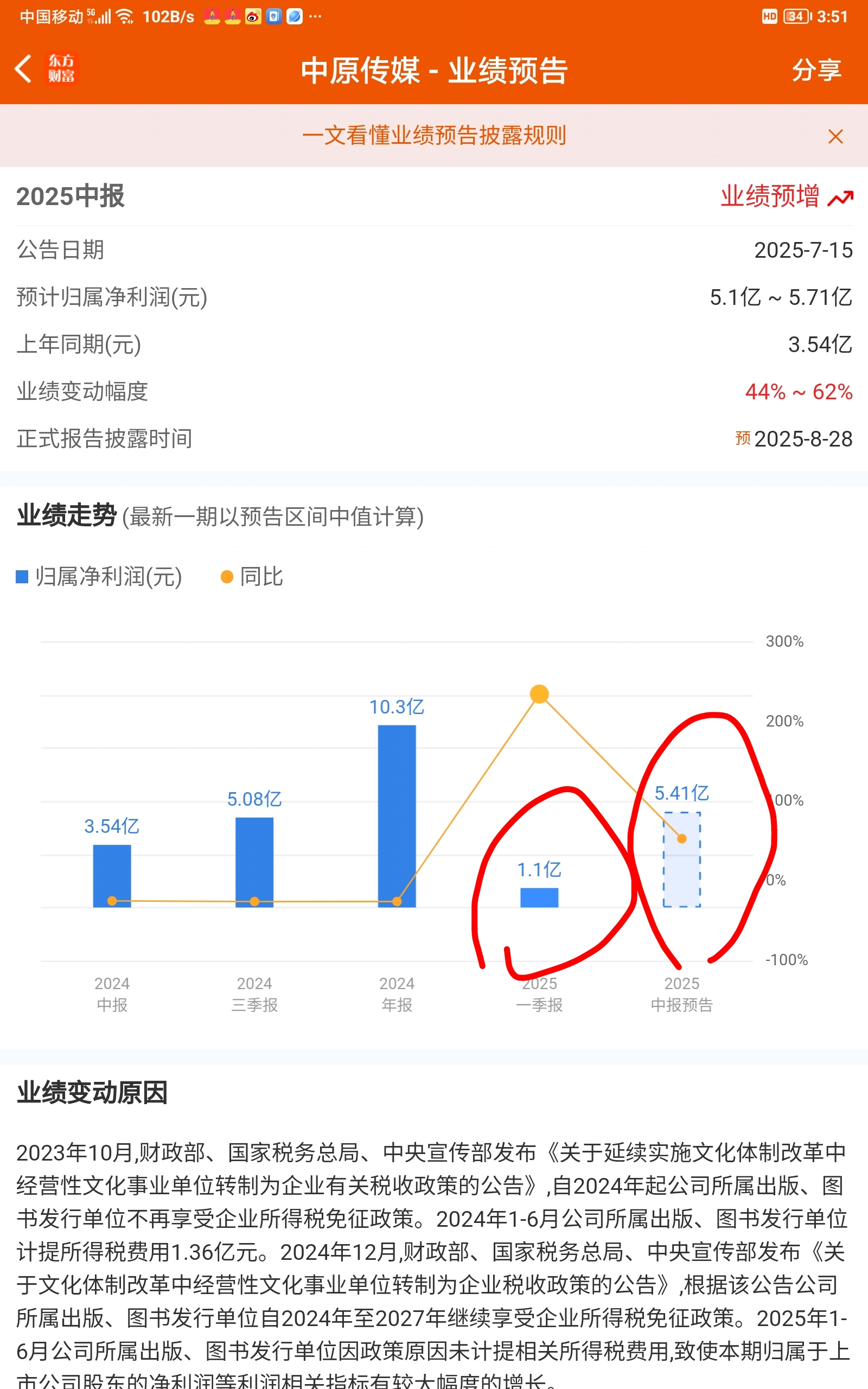Tap the red 44% ~ 62% change range

(x=799, y=391)
